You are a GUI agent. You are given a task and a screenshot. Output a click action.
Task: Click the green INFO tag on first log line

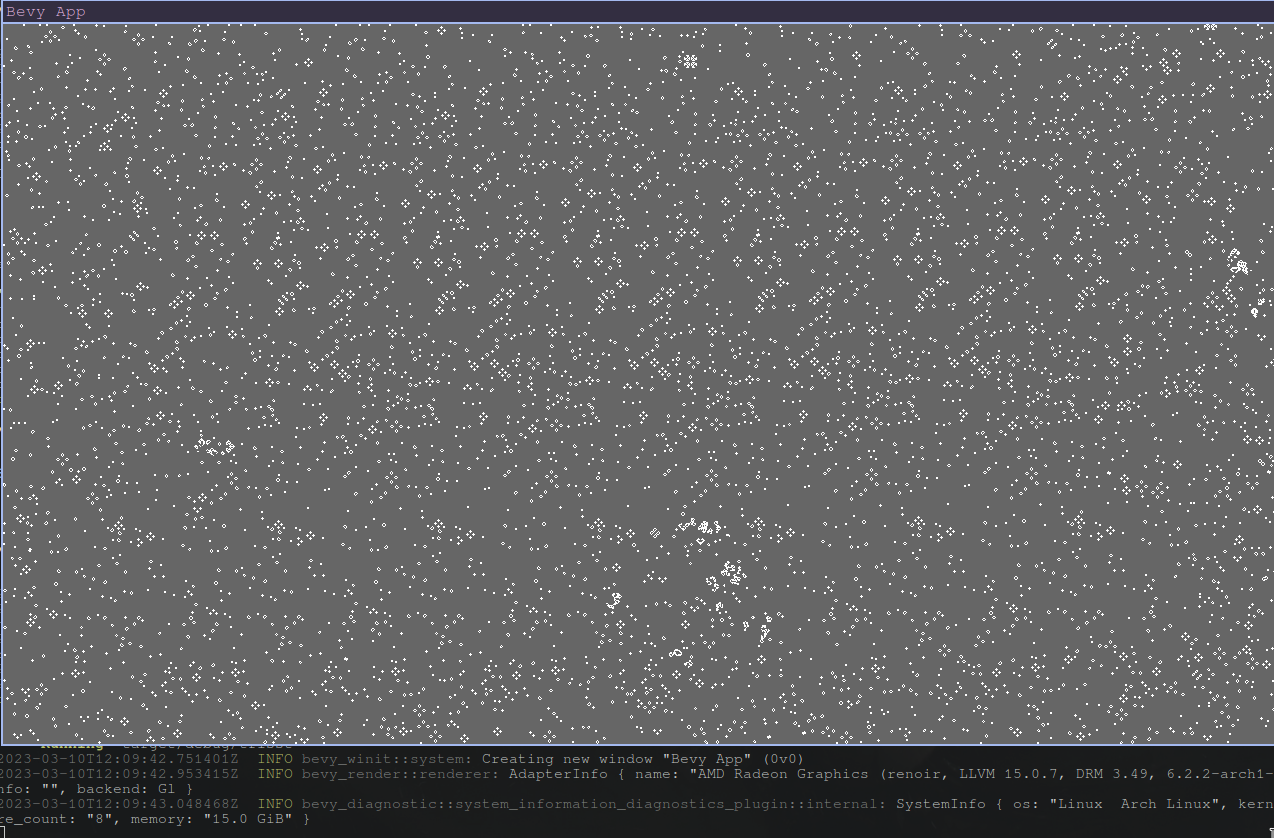coord(278,758)
